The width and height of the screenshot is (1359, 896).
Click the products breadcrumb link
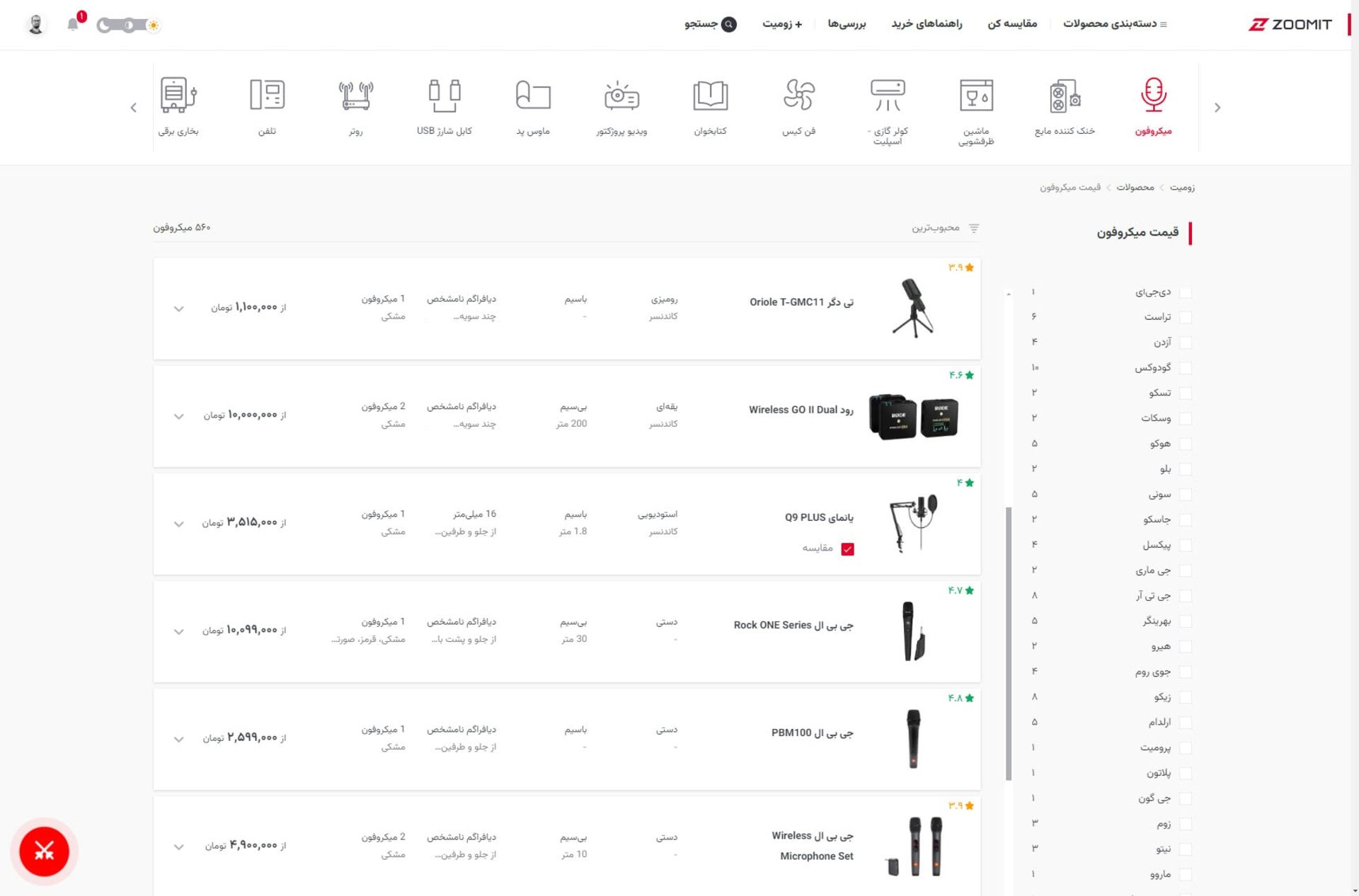[x=1135, y=188]
